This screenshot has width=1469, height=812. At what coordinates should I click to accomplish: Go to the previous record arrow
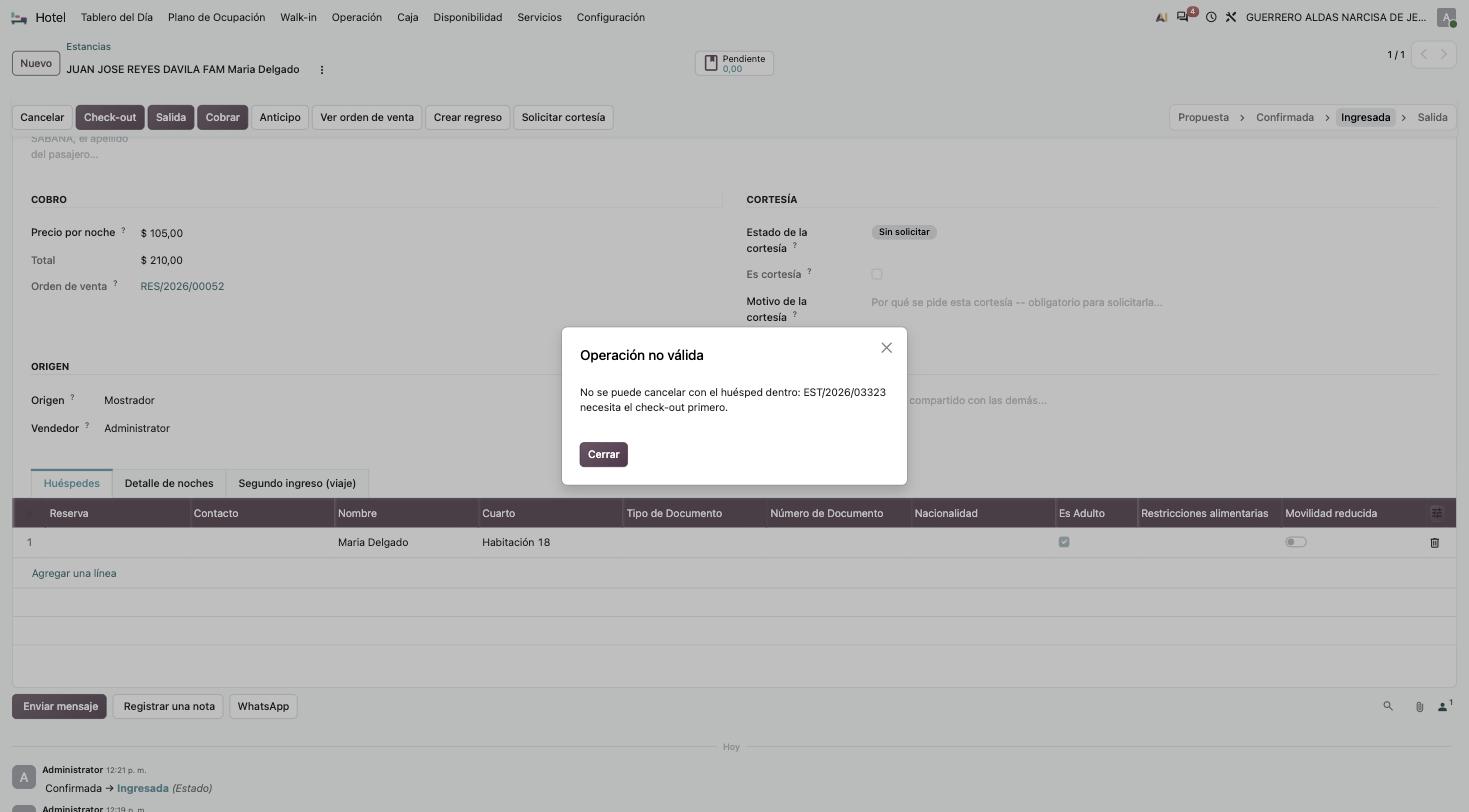tap(1423, 54)
